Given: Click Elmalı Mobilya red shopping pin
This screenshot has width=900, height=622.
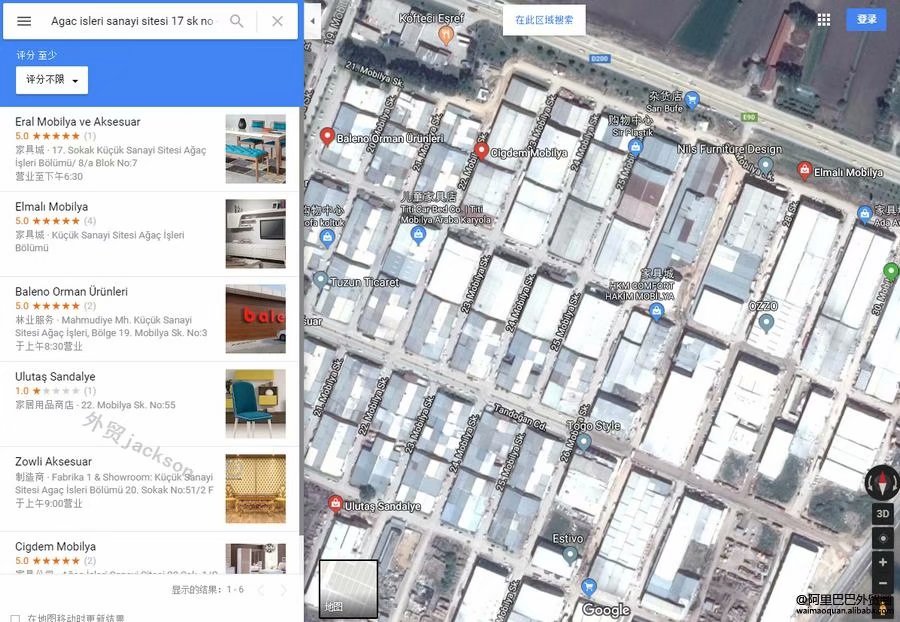Looking at the screenshot, I should tap(805, 171).
